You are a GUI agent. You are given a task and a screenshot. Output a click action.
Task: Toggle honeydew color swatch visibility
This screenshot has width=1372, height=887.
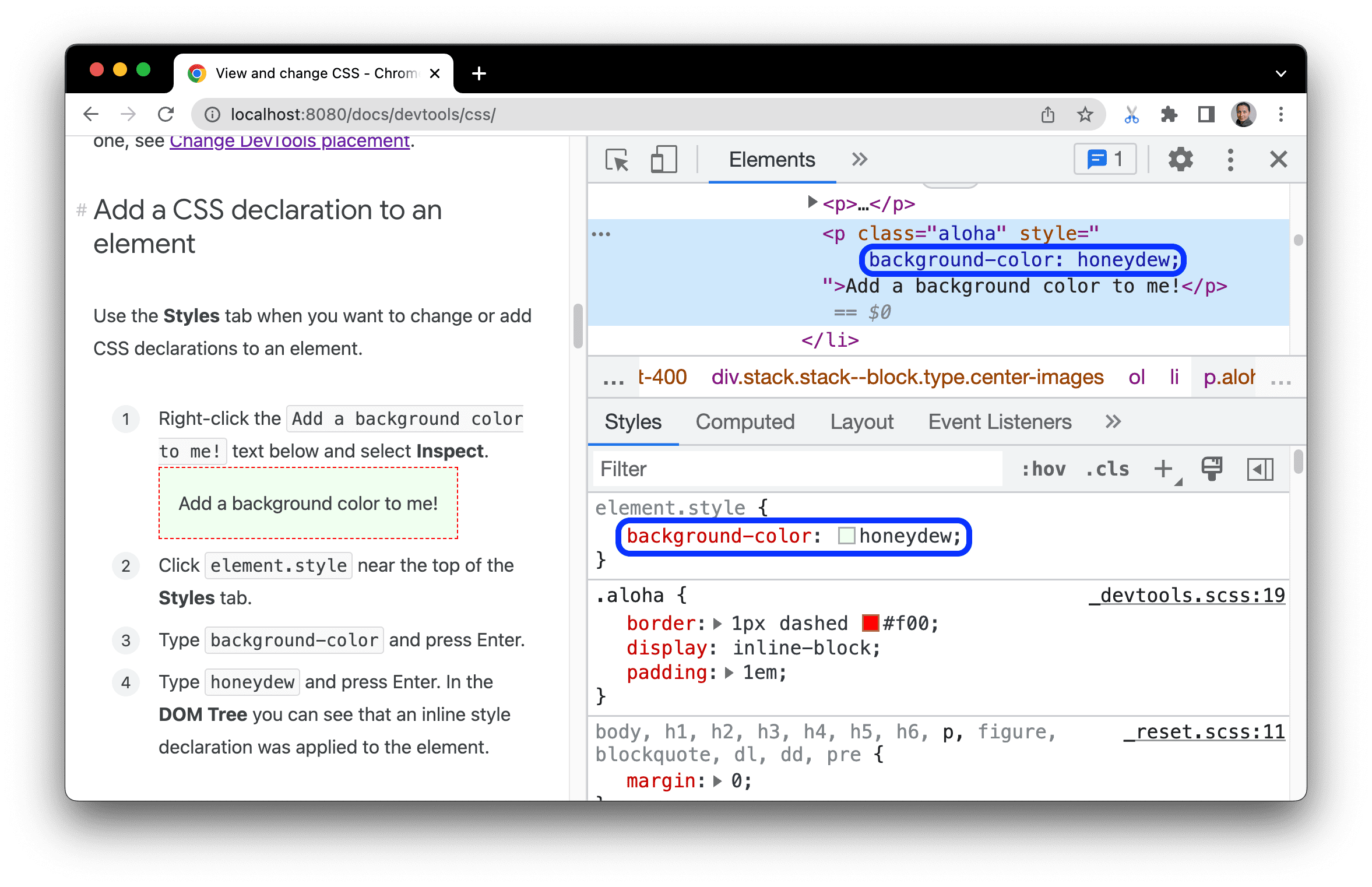(842, 535)
